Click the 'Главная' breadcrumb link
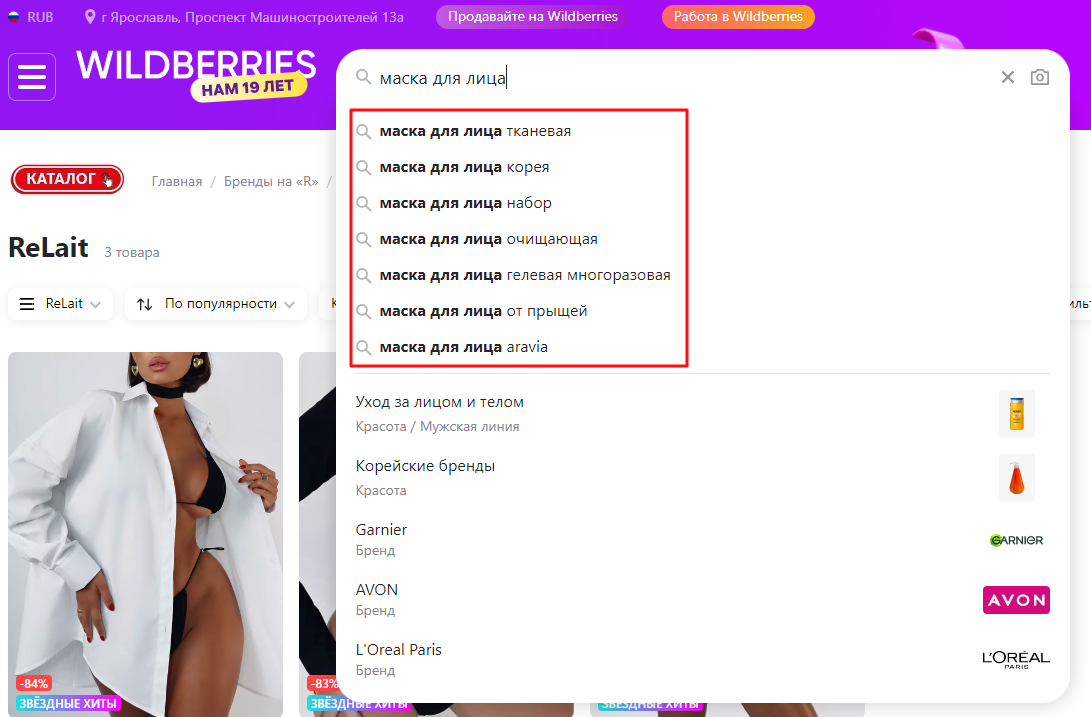 [177, 182]
